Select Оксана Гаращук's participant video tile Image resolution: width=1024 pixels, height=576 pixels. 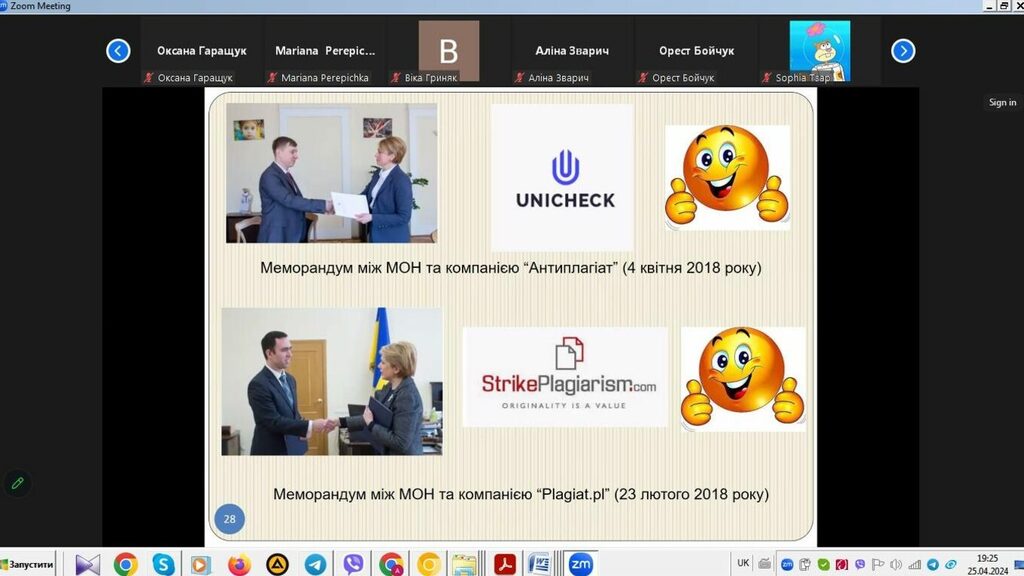point(201,51)
